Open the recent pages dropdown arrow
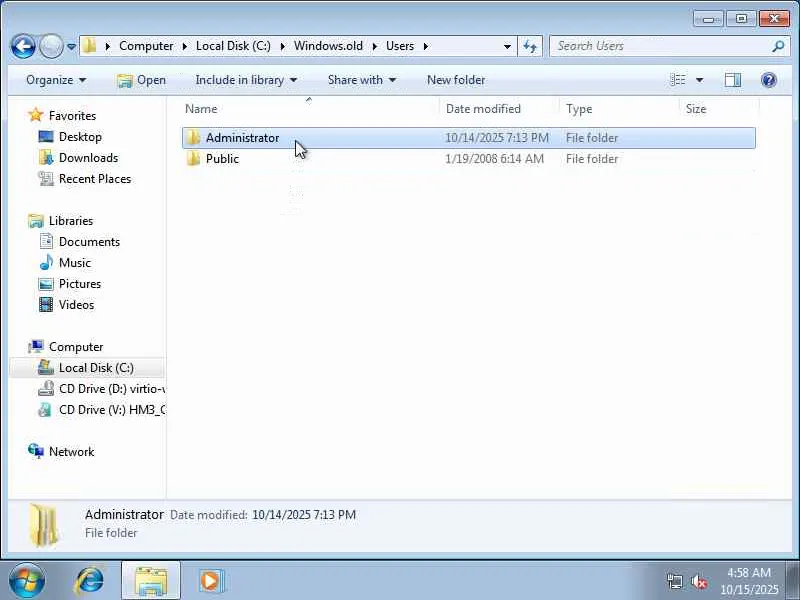The image size is (800, 600). coord(71,46)
